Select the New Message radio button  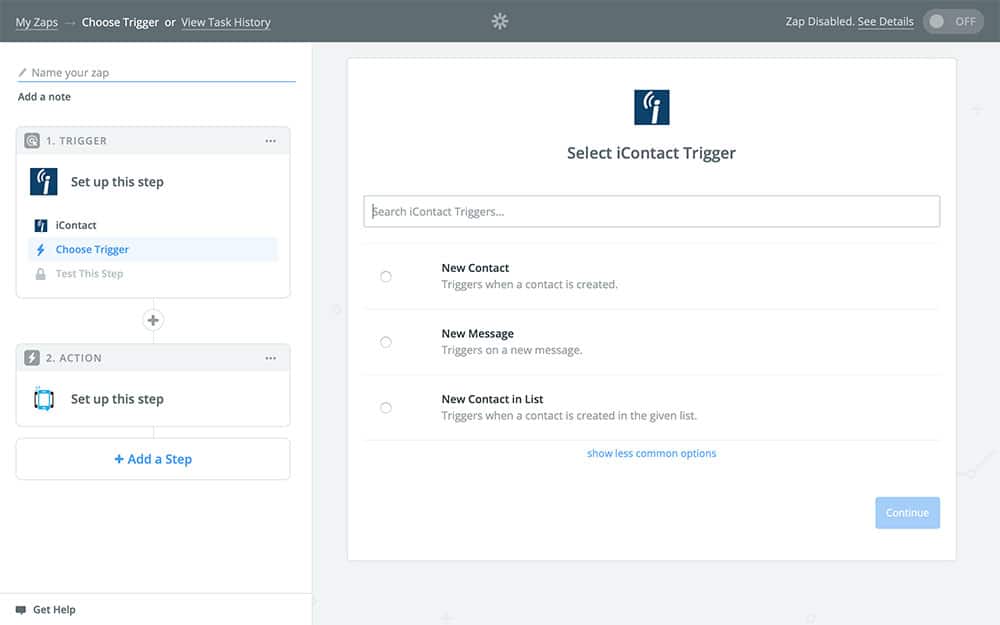click(386, 342)
